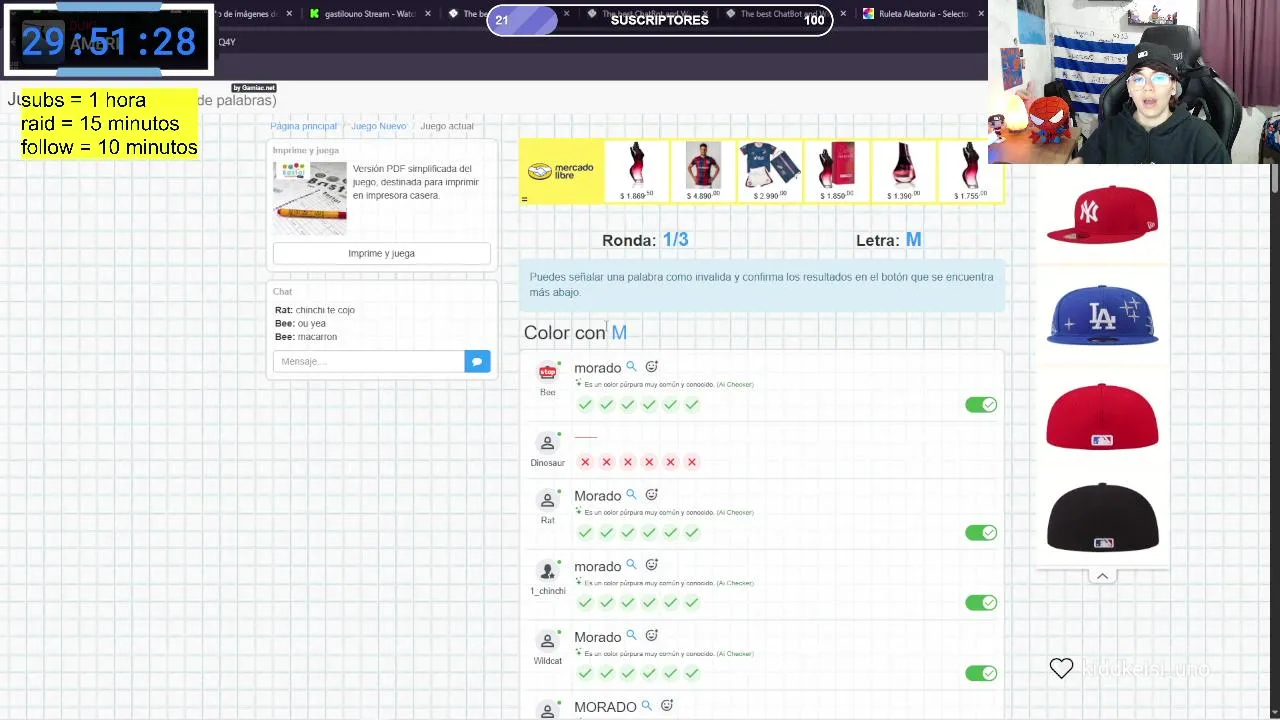This screenshot has height=720, width=1280.
Task: Click the $1.390 perfume ad product
Action: 903,171
